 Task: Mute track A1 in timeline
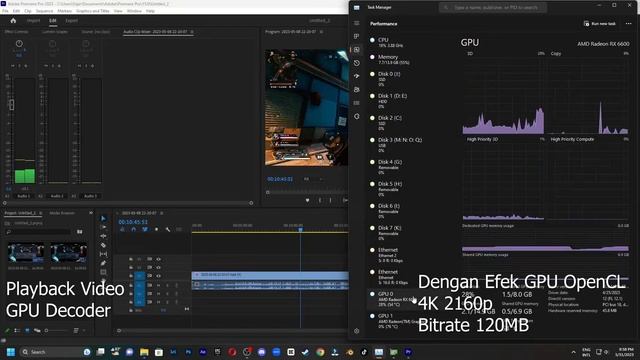(159, 285)
